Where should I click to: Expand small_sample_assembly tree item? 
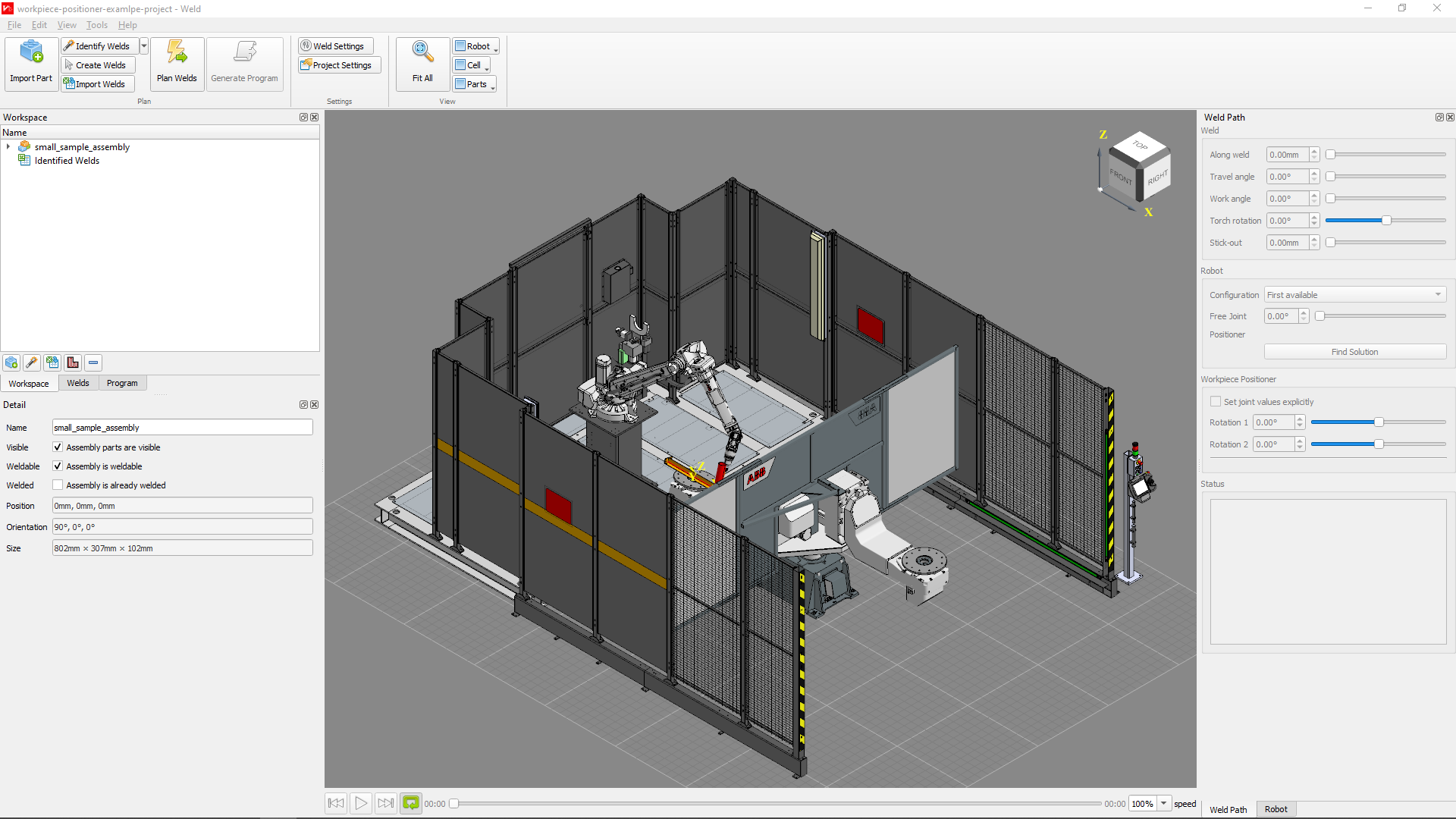pyautogui.click(x=9, y=147)
